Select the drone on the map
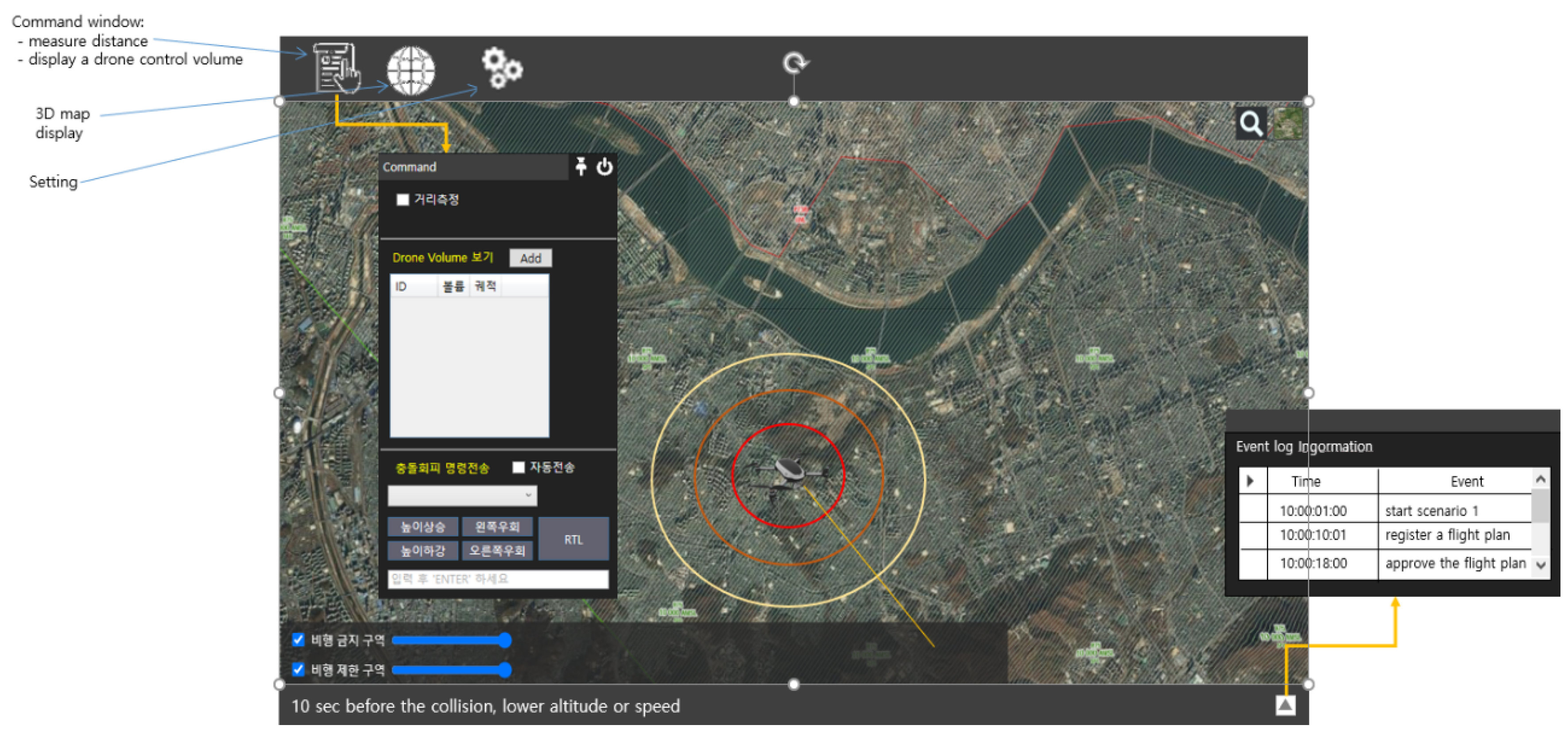The image size is (1568, 733). click(788, 472)
